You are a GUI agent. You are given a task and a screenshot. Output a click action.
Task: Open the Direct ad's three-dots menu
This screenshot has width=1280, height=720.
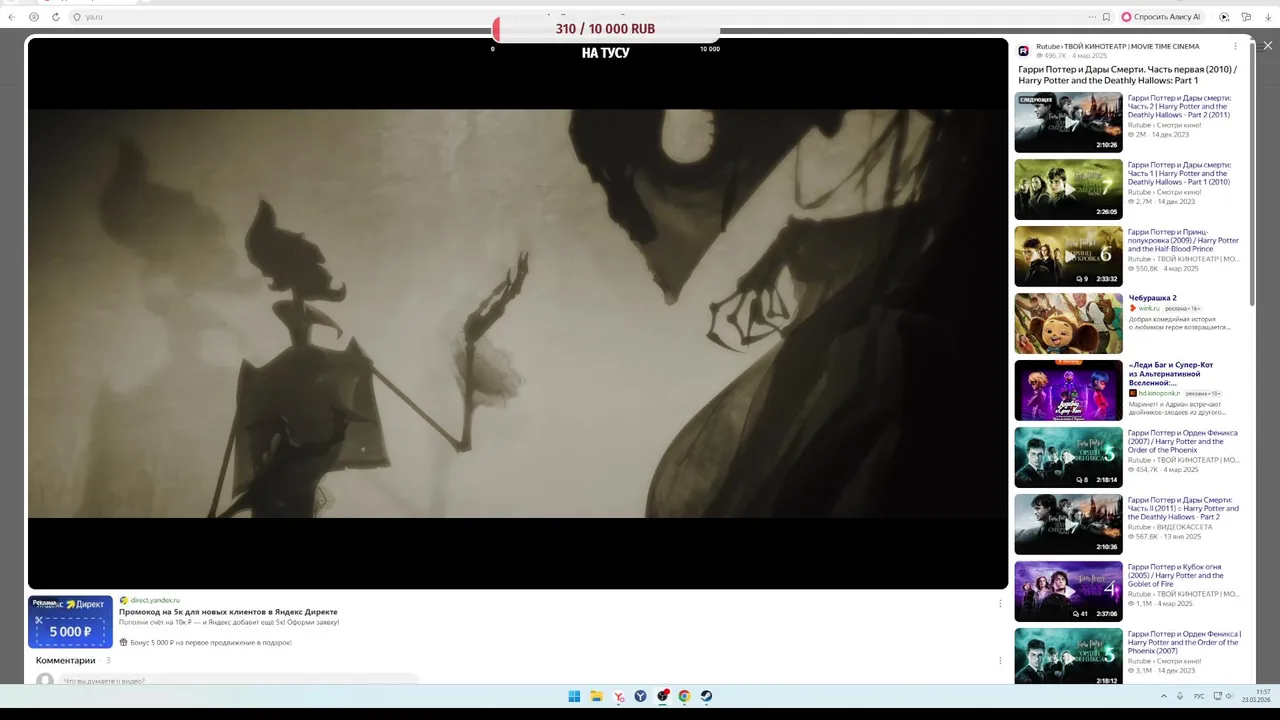(x=1000, y=603)
